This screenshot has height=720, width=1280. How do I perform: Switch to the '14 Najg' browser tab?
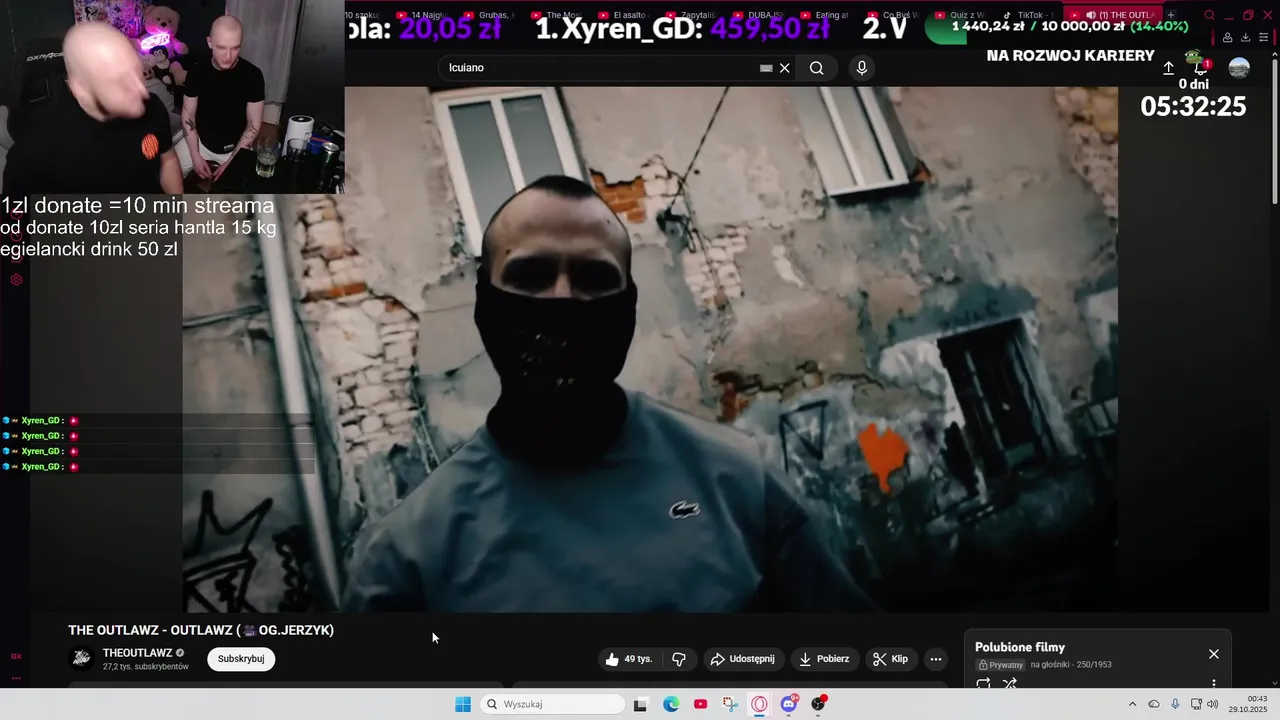coord(422,15)
